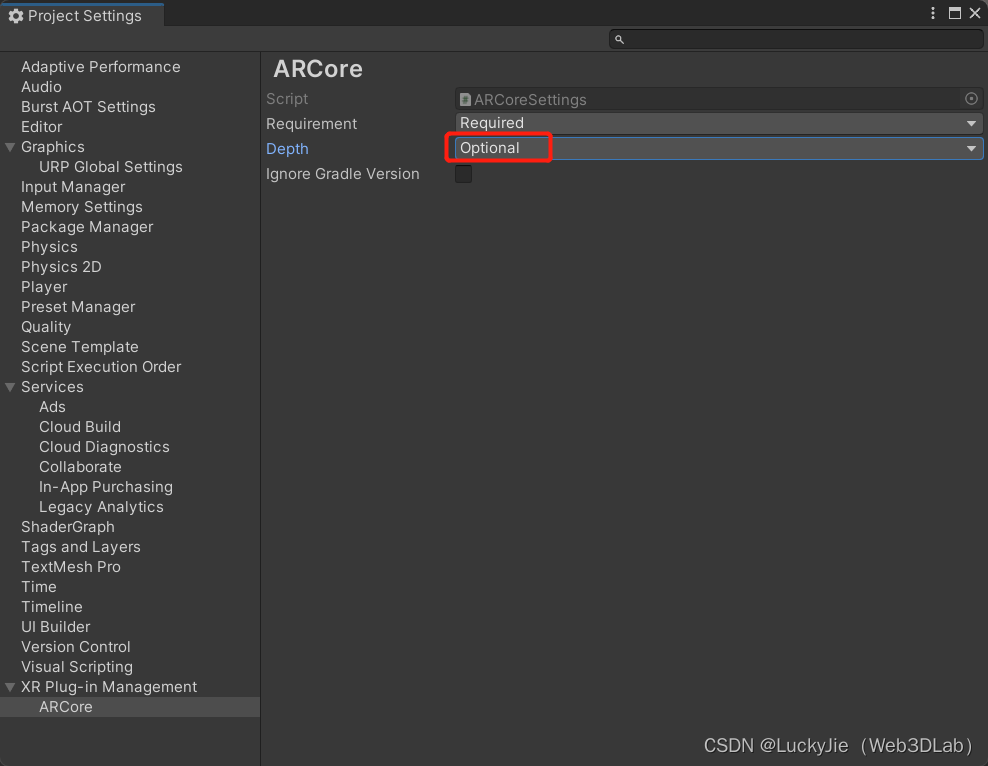
Task: Open Memory Settings
Action: tap(82, 207)
